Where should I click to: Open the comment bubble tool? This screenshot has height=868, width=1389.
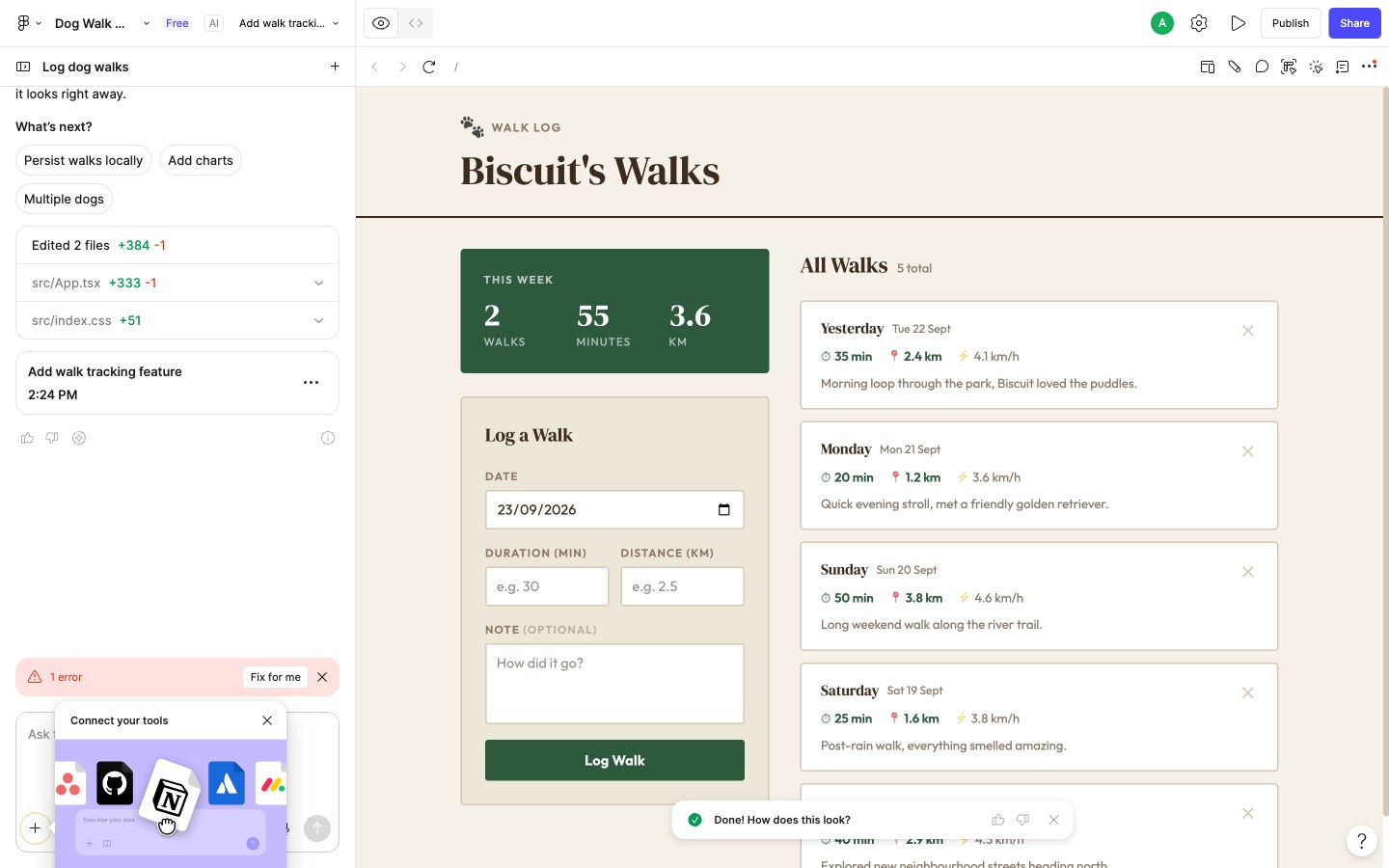[1261, 67]
